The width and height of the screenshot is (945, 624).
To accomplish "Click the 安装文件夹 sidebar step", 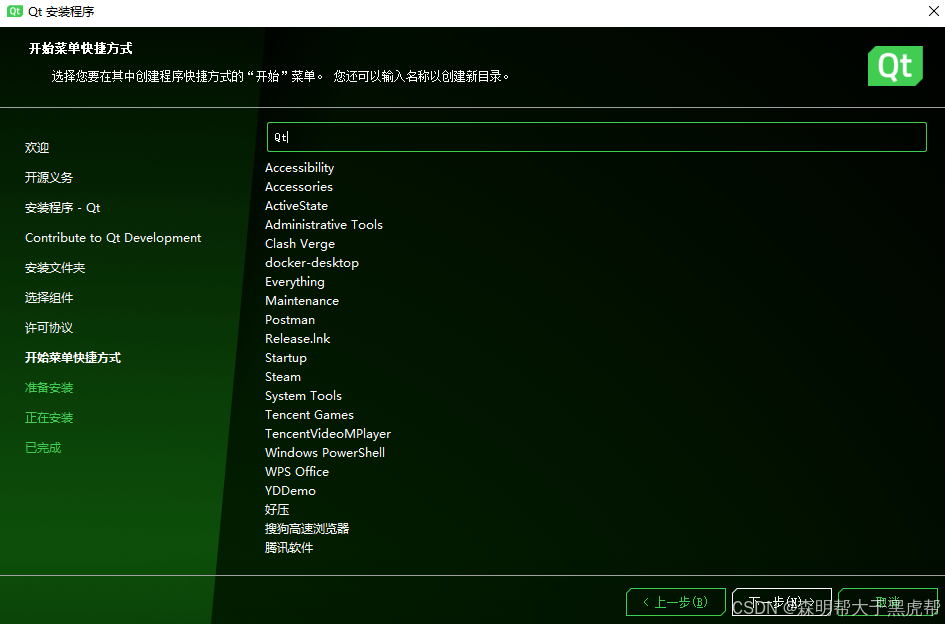I will click(x=55, y=268).
